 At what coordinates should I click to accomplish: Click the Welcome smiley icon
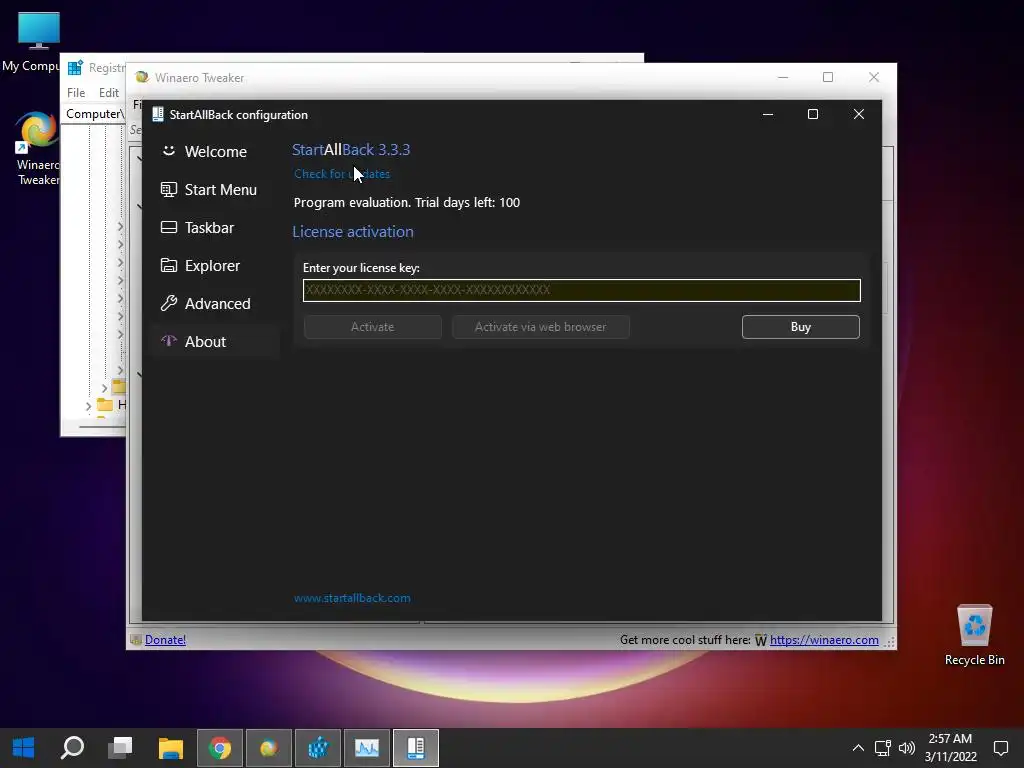pos(168,151)
